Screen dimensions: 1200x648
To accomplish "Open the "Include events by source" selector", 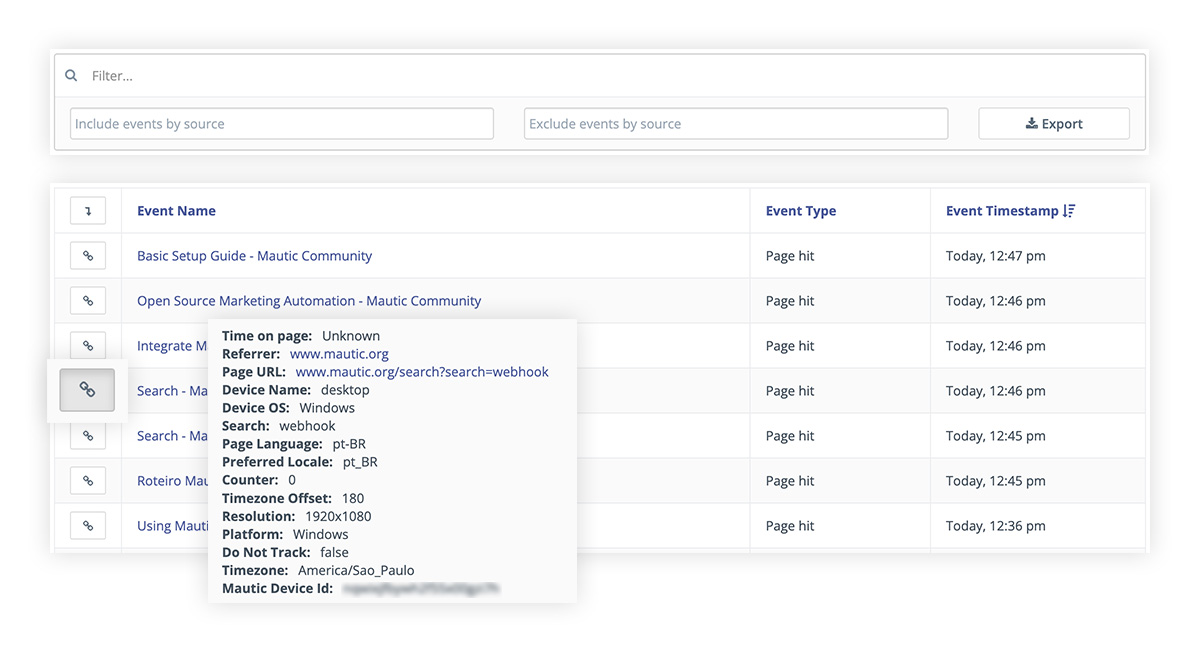I will coord(280,123).
